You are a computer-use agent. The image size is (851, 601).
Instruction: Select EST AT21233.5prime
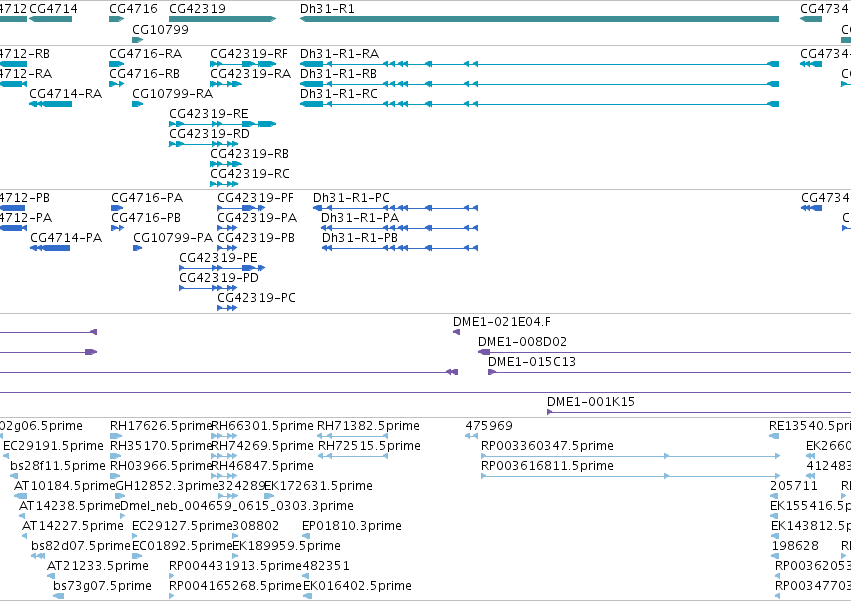98,566
